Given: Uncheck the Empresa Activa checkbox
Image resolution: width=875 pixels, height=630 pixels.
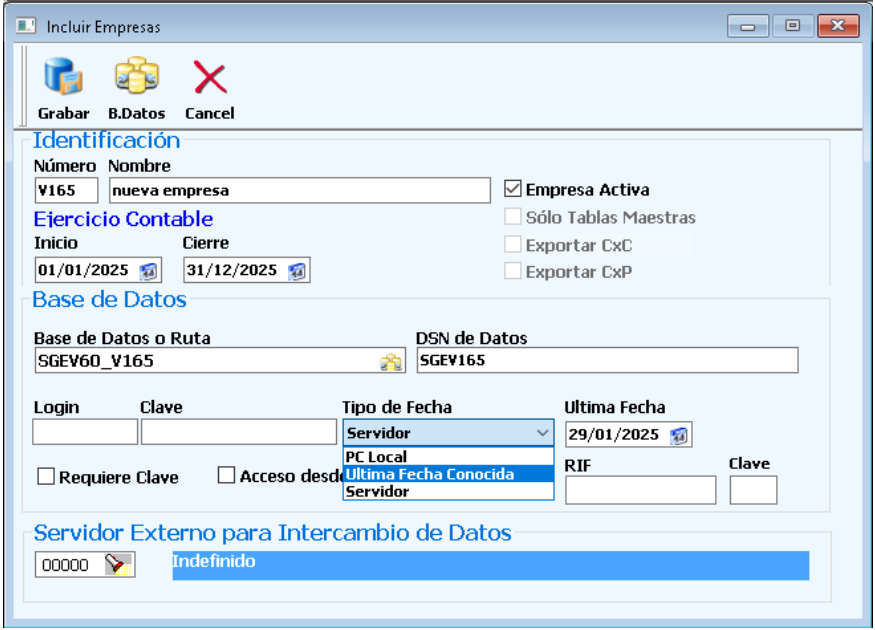Looking at the screenshot, I should click(514, 189).
